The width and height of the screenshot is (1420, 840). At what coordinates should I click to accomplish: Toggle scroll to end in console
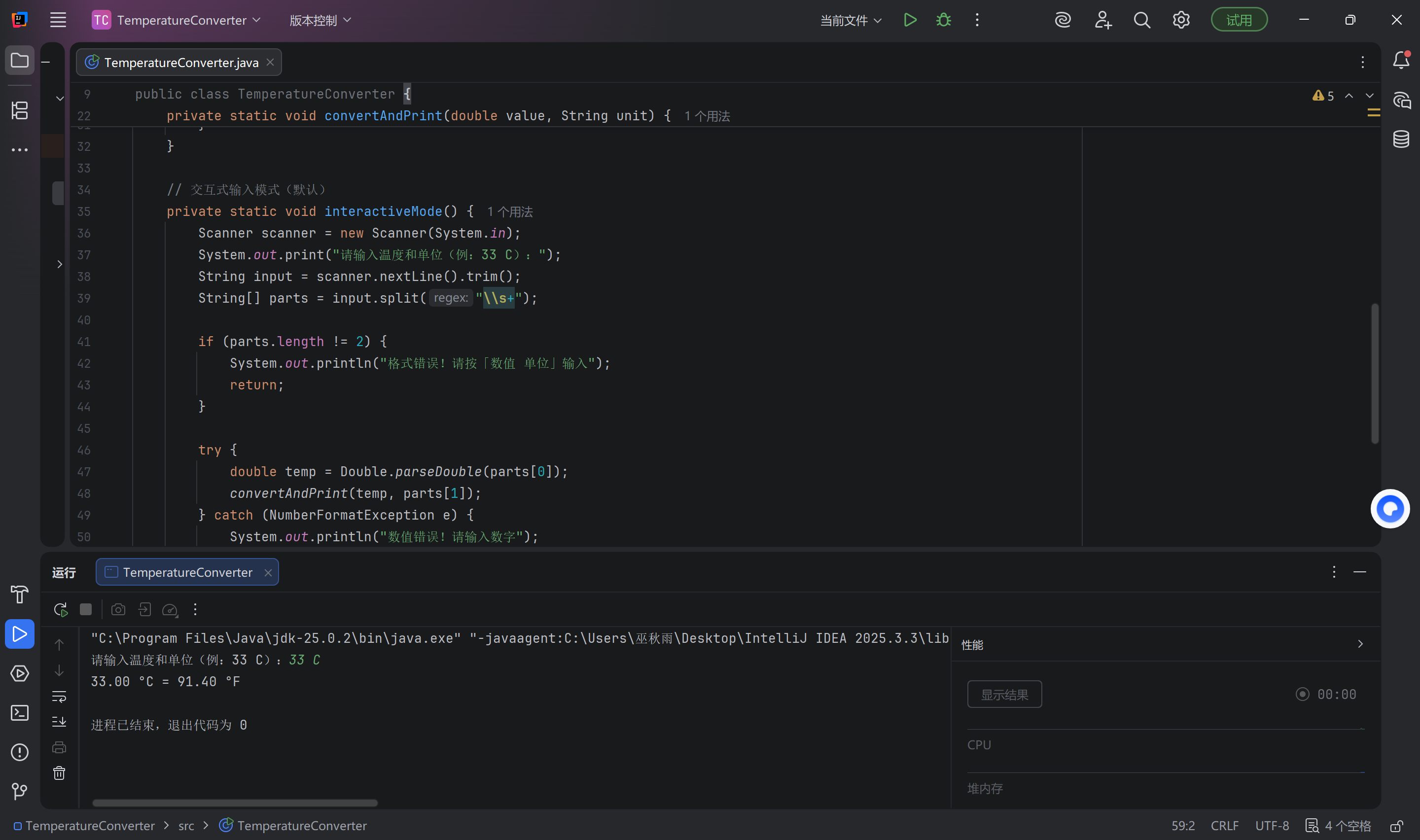point(59,722)
